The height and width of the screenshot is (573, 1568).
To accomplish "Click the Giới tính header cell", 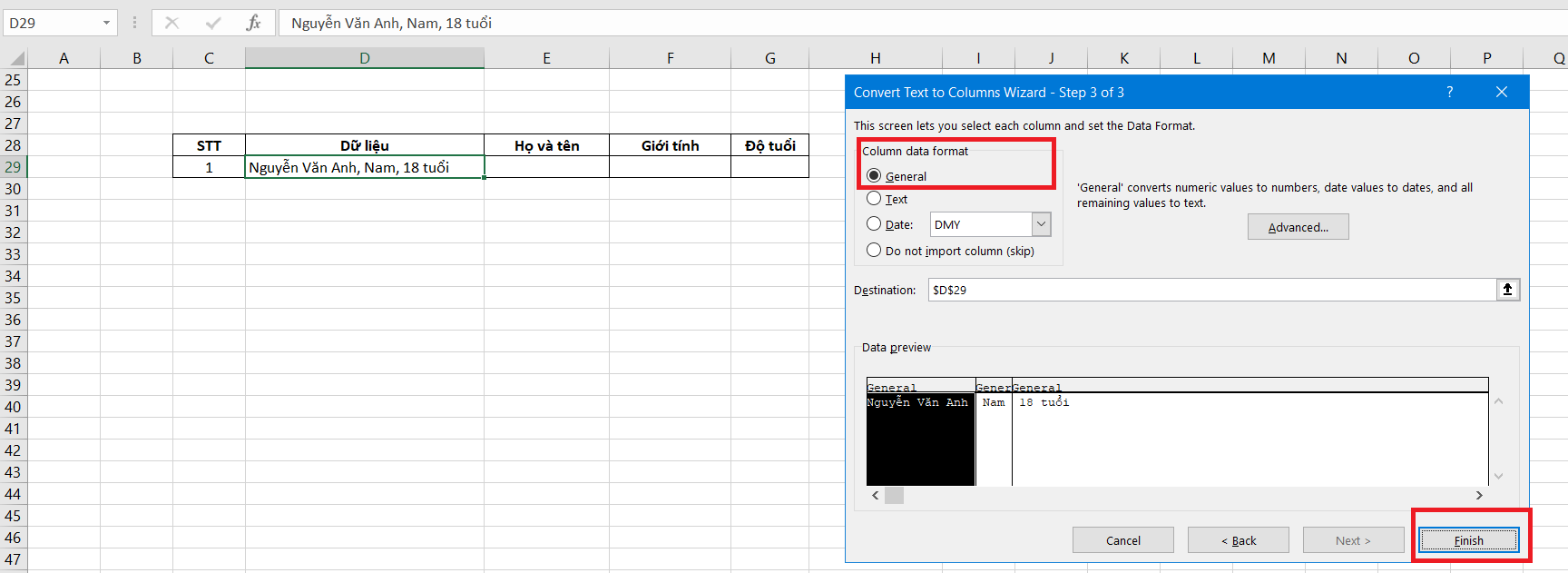I will (x=670, y=145).
